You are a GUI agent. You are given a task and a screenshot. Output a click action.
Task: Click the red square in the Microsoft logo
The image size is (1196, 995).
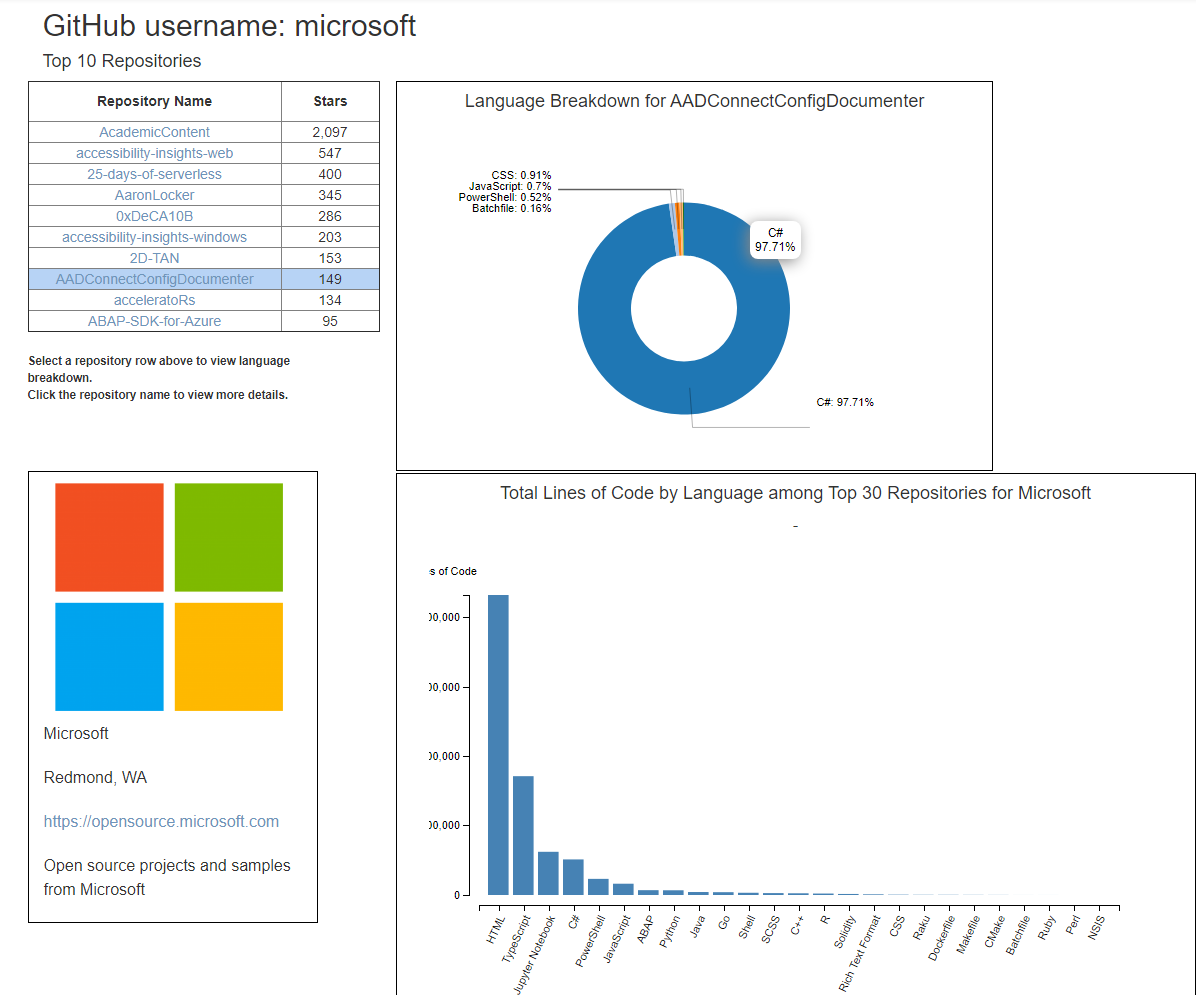pyautogui.click(x=109, y=537)
